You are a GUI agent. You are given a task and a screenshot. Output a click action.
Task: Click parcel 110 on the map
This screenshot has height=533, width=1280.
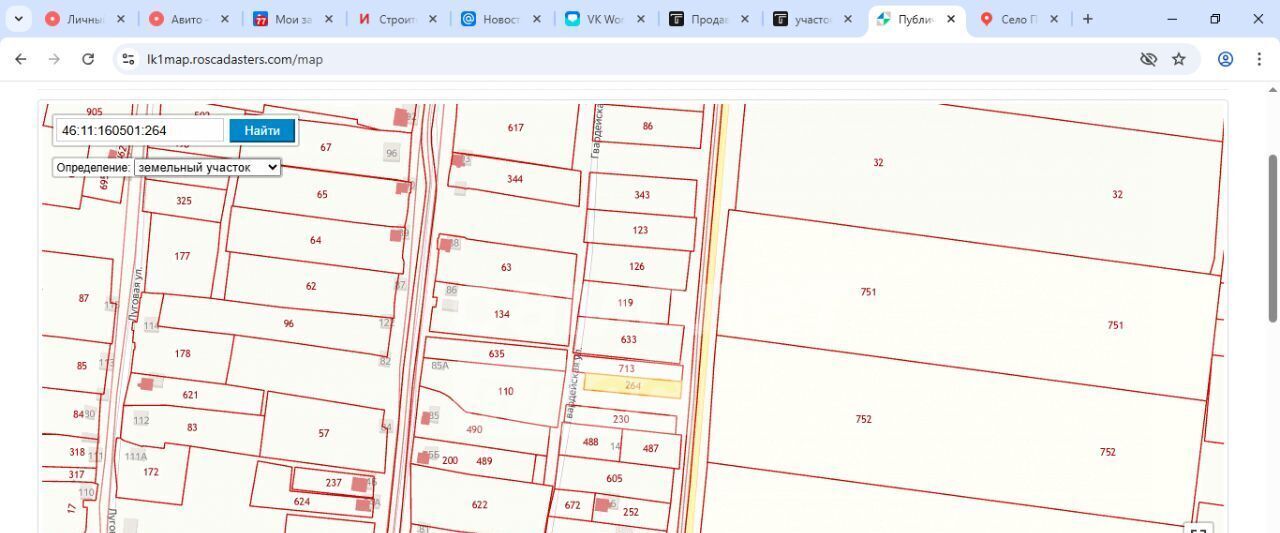click(x=506, y=391)
